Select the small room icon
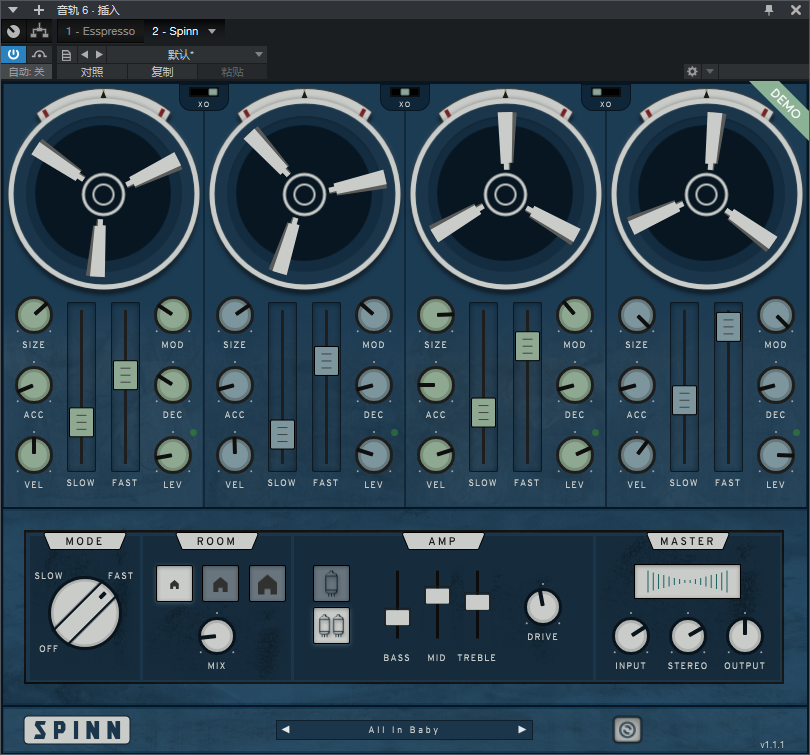Image resolution: width=810 pixels, height=755 pixels. (x=175, y=584)
